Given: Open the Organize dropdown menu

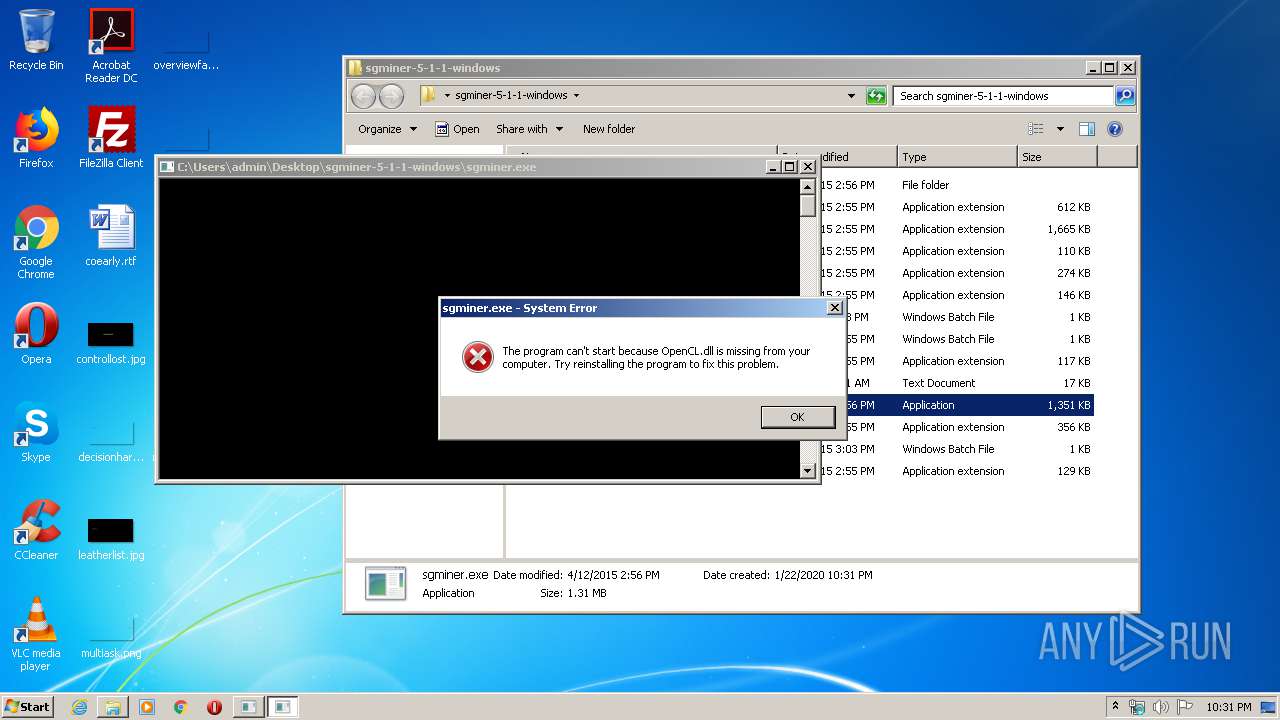Looking at the screenshot, I should click(387, 129).
